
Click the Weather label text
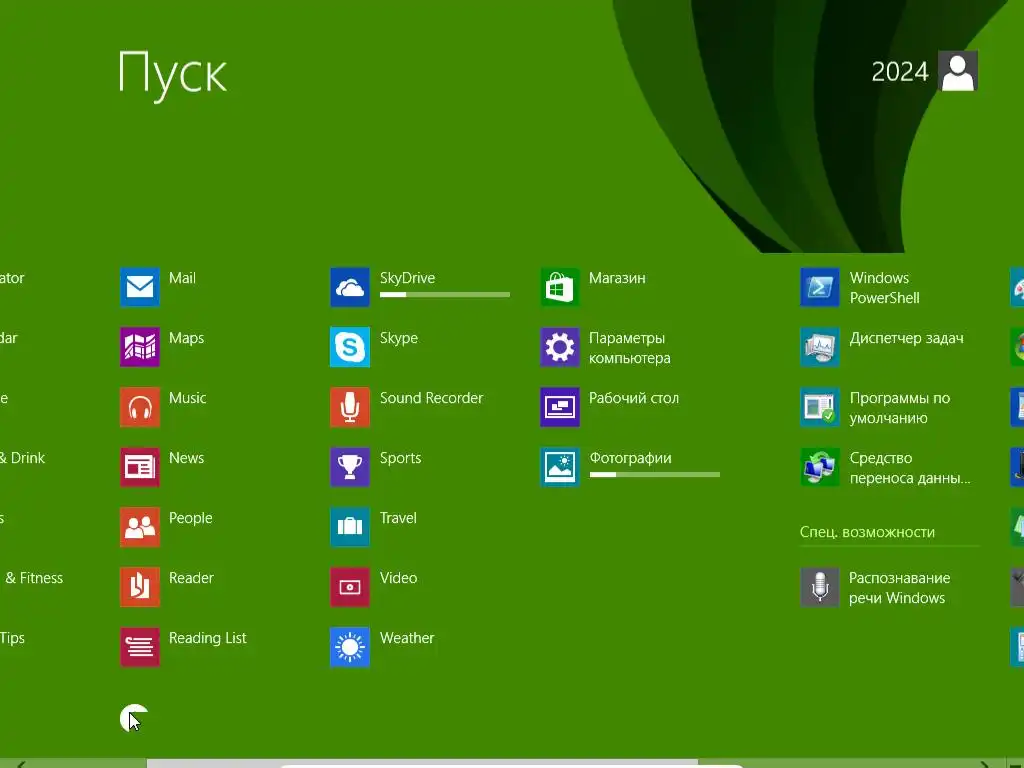click(x=407, y=638)
